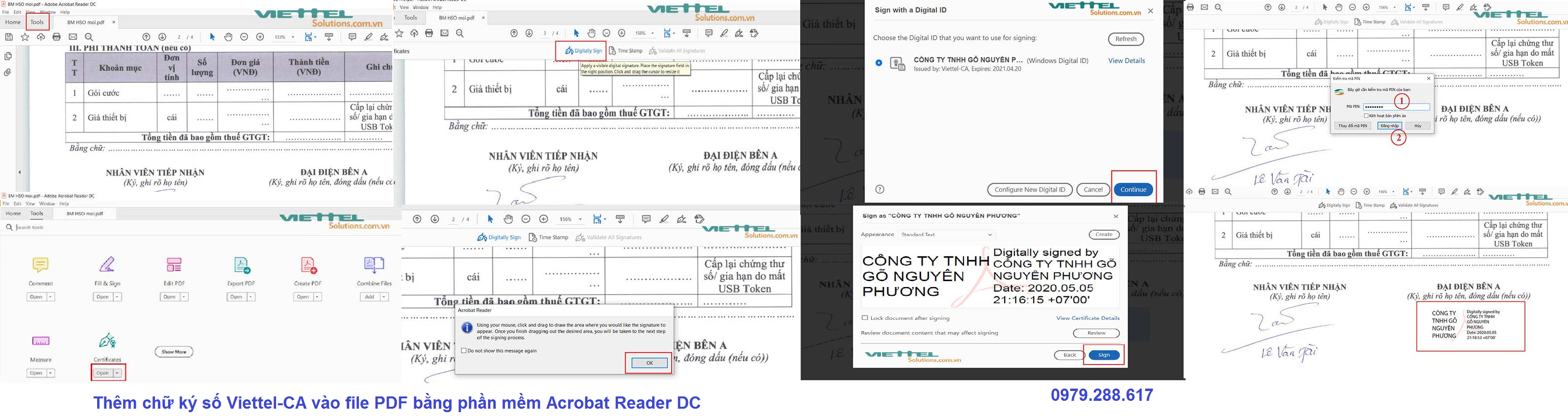Image resolution: width=1568 pixels, height=419 pixels.
Task: Expand the dropdown arrow beside Measure Open
Action: pyautogui.click(x=51, y=373)
